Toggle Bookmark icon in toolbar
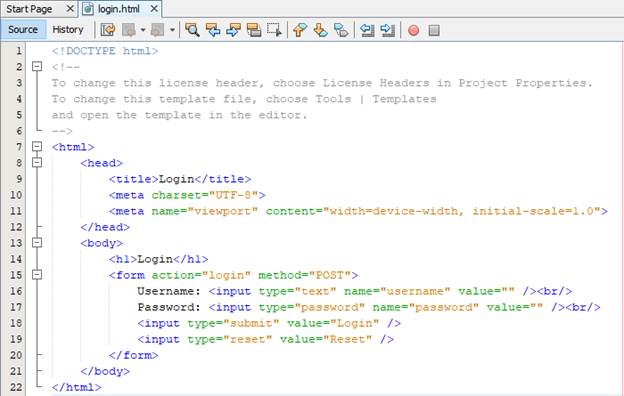The width and height of the screenshot is (624, 396). (x=341, y=30)
